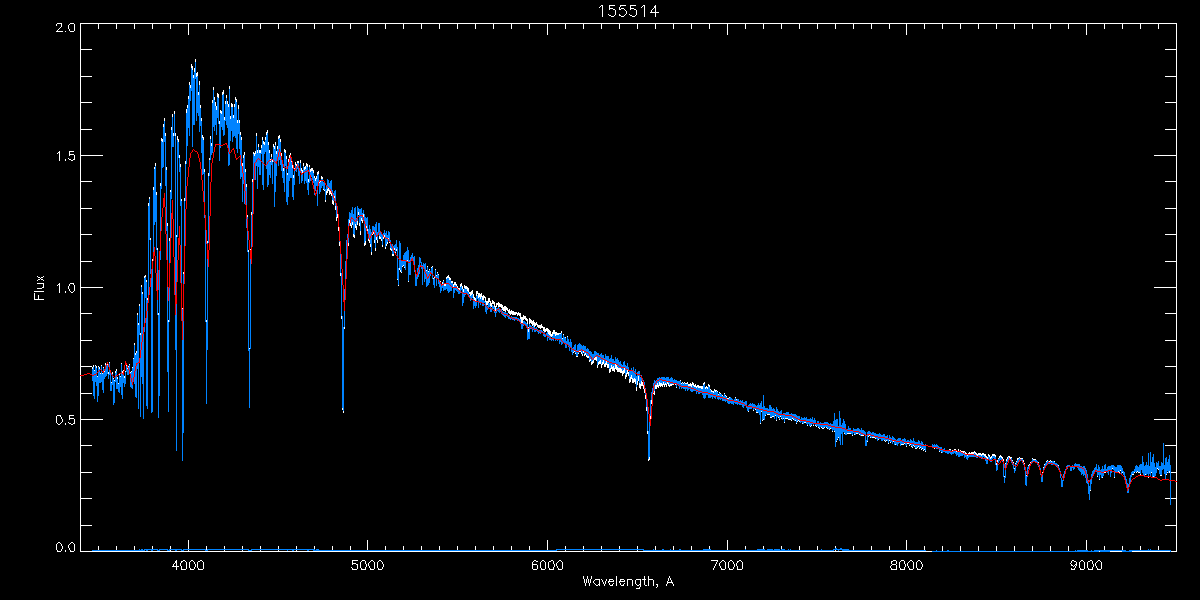1200x600 pixels.
Task: Click the y-axis tick label "2.0"
Action: pos(65,28)
